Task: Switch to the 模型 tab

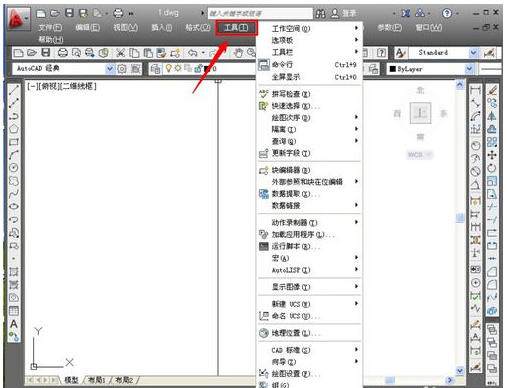Action: pos(71,380)
